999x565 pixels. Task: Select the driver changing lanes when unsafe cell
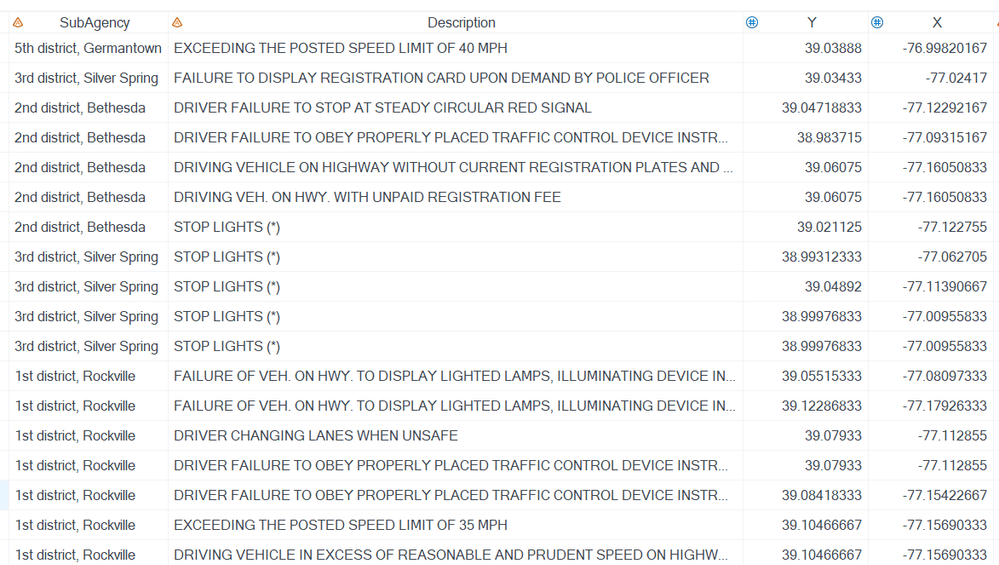(315, 436)
